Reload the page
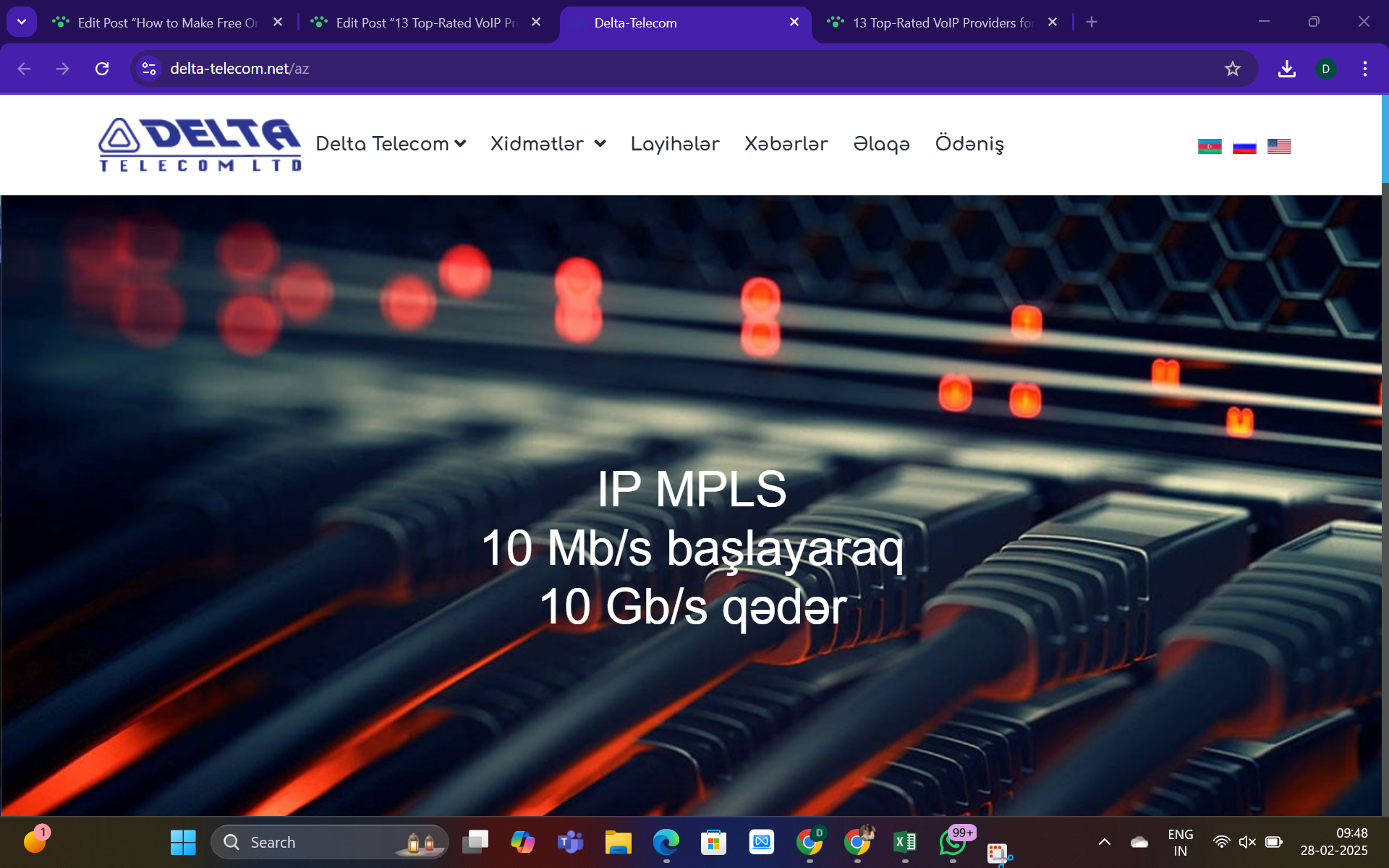This screenshot has height=868, width=1389. point(102,69)
